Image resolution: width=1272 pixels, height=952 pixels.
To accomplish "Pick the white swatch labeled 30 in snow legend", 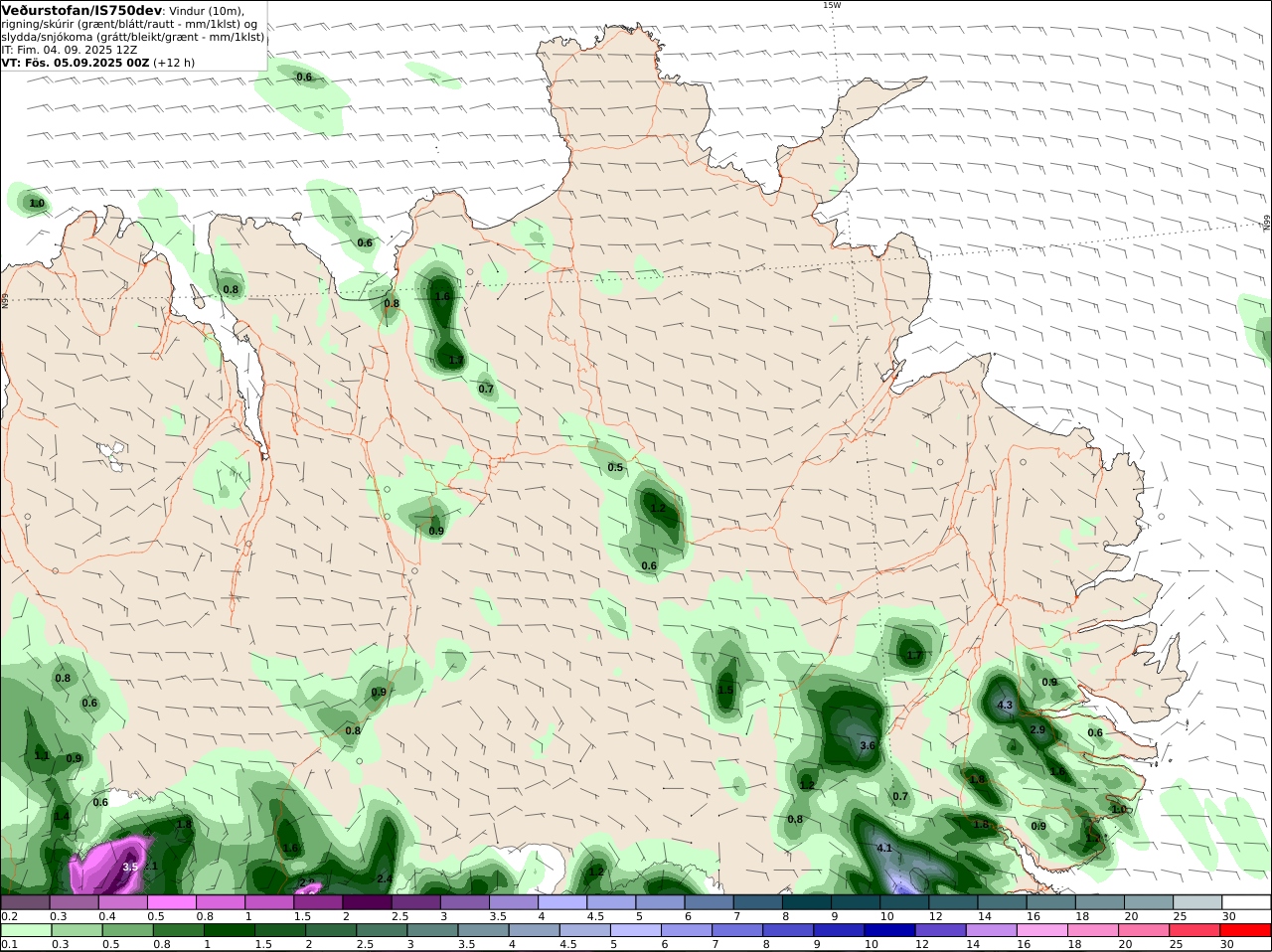I will (x=1246, y=902).
